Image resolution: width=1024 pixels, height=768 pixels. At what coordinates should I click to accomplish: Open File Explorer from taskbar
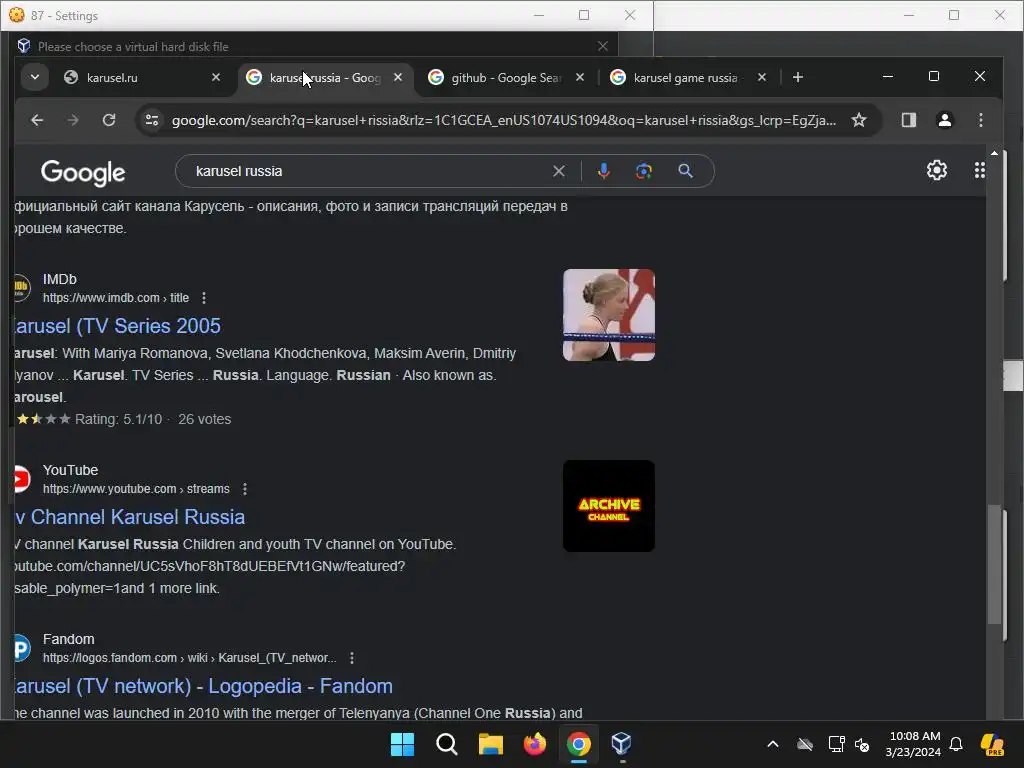tap(490, 744)
